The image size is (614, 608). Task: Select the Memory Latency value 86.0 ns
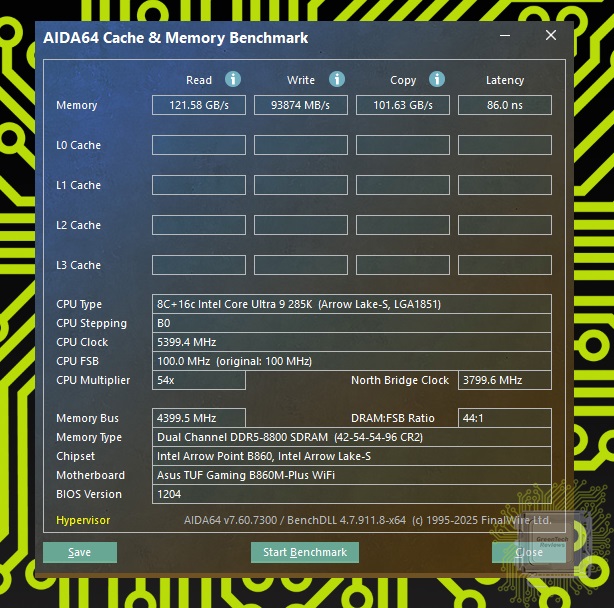(x=505, y=105)
